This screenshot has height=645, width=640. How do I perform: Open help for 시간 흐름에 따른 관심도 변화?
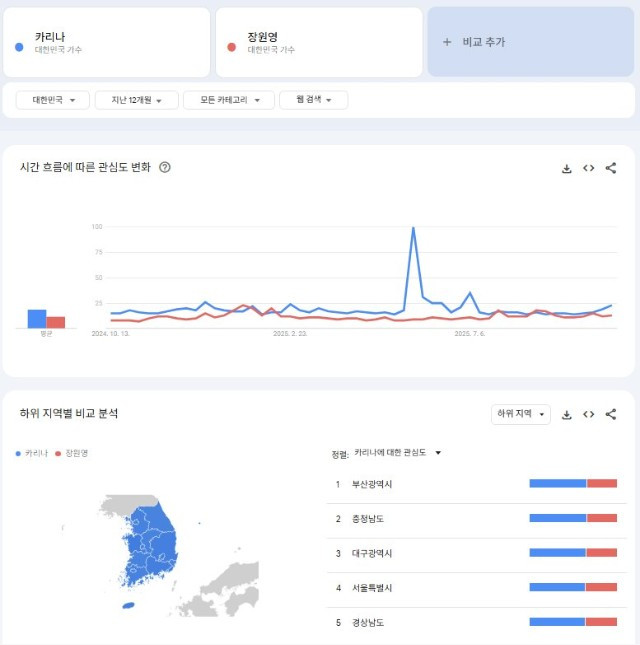(x=165, y=168)
